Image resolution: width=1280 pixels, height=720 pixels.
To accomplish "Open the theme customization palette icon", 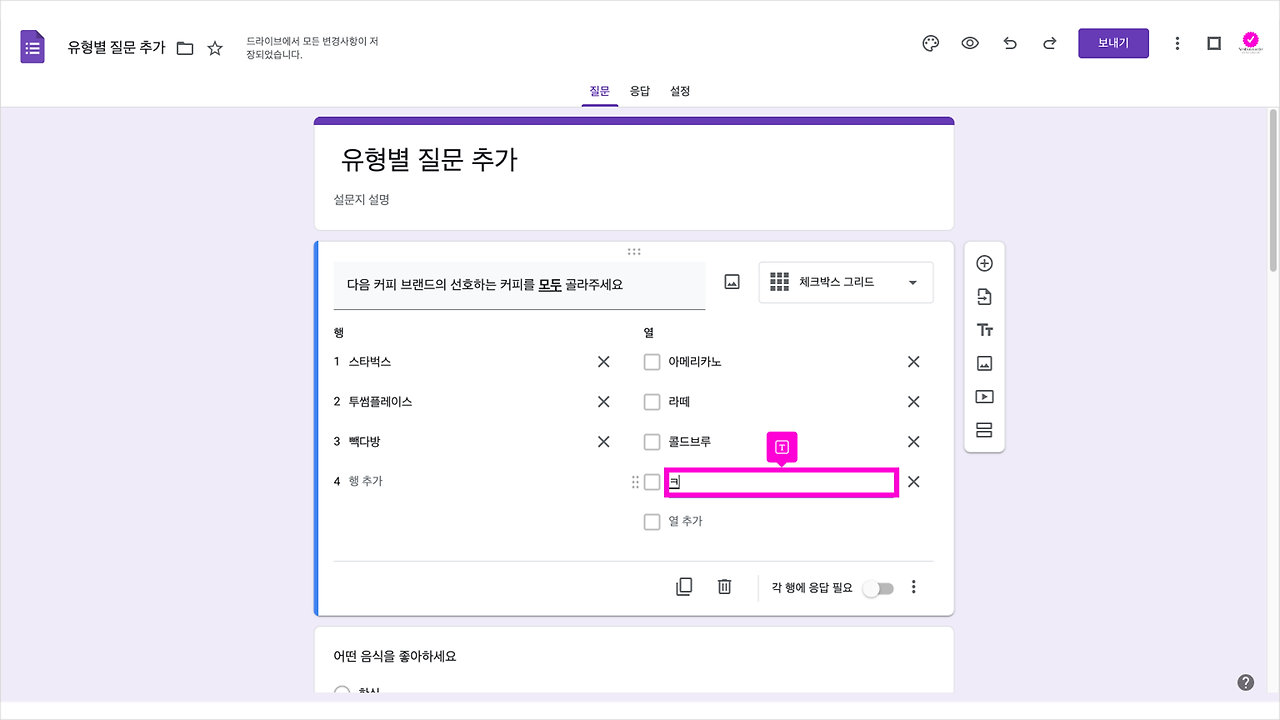I will (930, 43).
